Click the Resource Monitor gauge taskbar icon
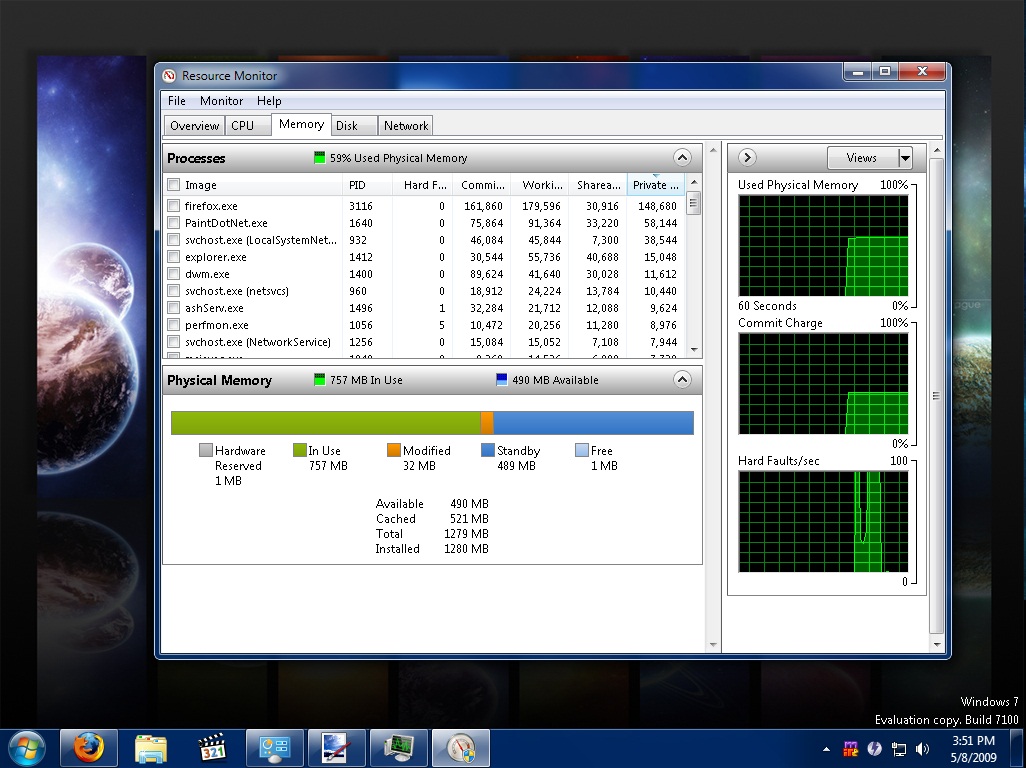The height and width of the screenshot is (768, 1026). [x=461, y=748]
